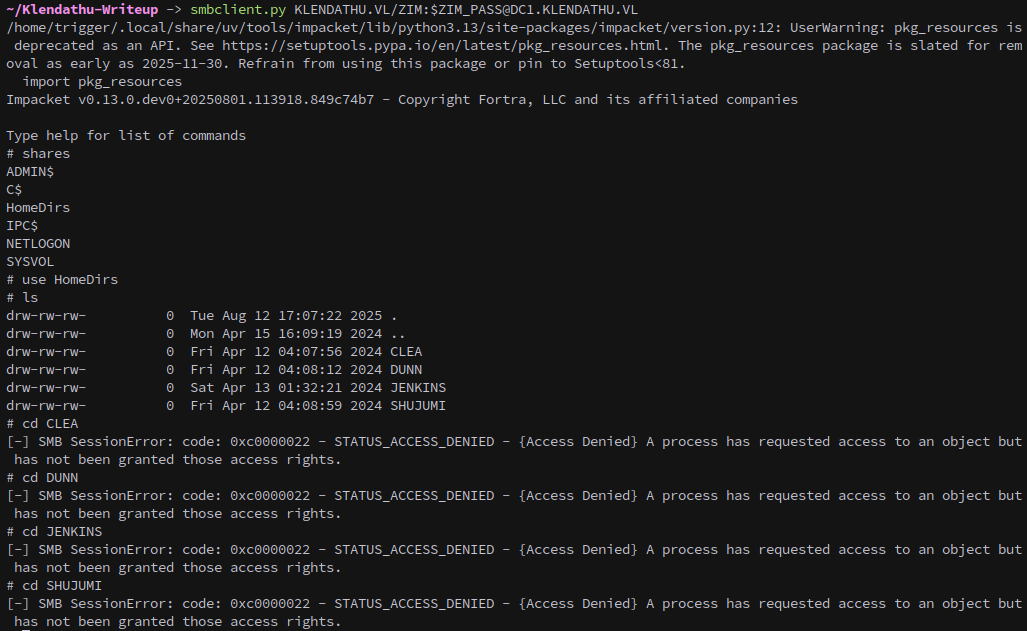Click the IPC$ share name
The image size is (1027, 631).
(x=22, y=225)
